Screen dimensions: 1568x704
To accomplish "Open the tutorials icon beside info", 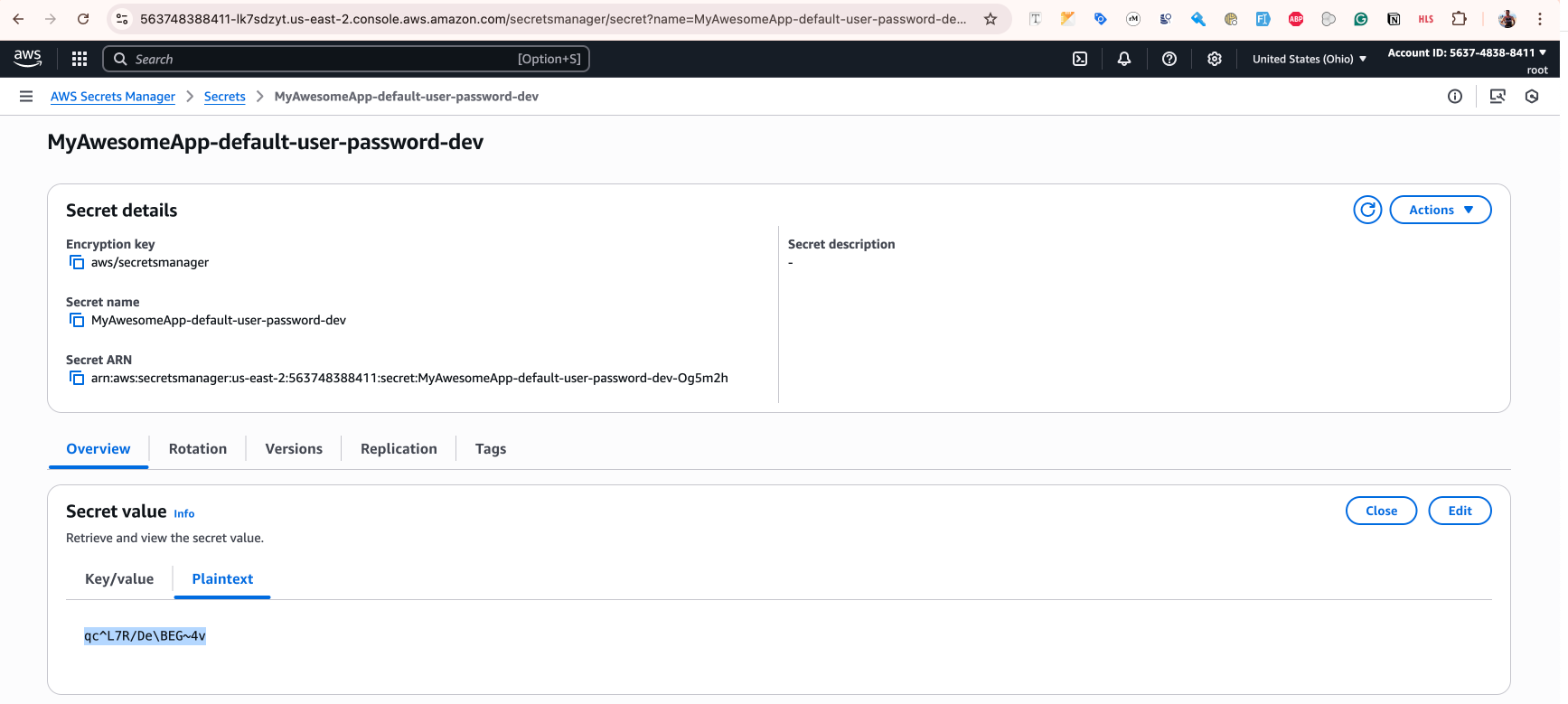I will [x=1498, y=96].
